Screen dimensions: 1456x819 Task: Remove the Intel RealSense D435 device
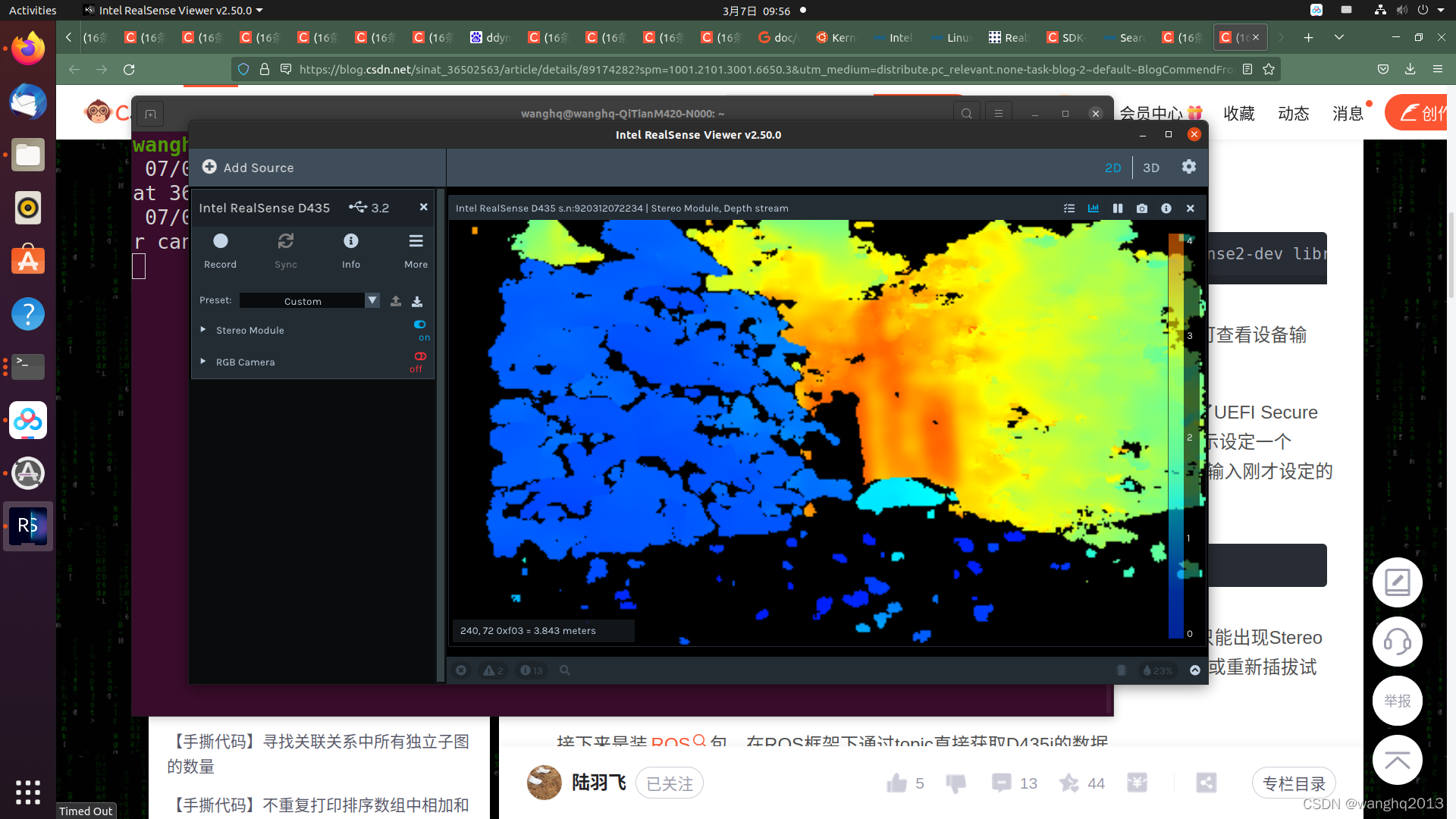click(423, 207)
